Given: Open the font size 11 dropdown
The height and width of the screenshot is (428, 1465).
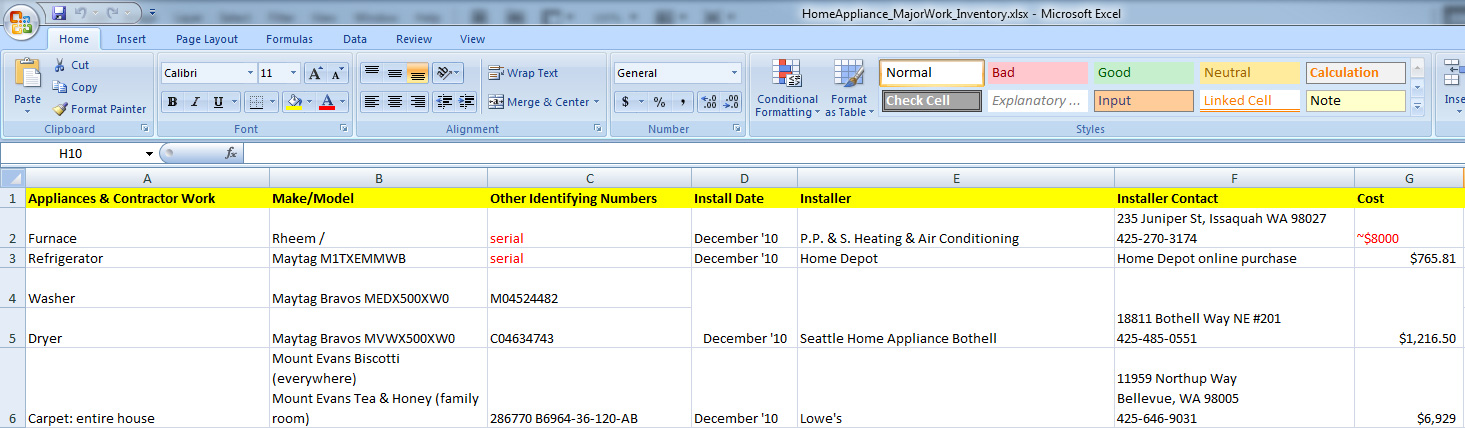Looking at the screenshot, I should tap(294, 73).
